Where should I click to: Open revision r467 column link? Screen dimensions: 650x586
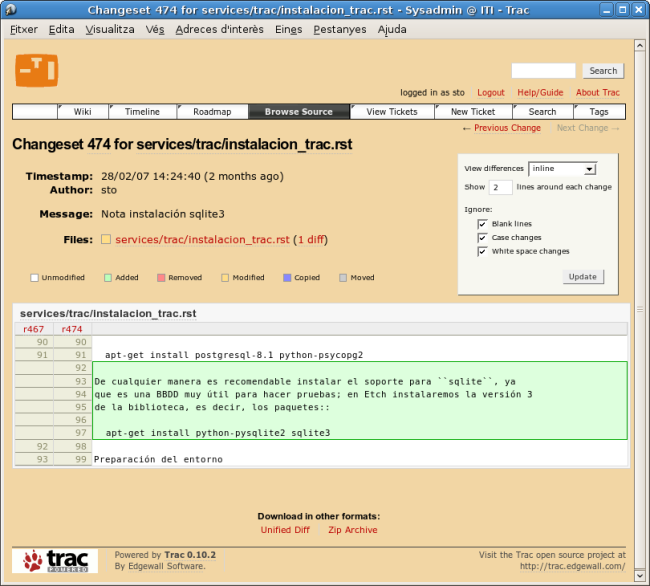(x=34, y=329)
